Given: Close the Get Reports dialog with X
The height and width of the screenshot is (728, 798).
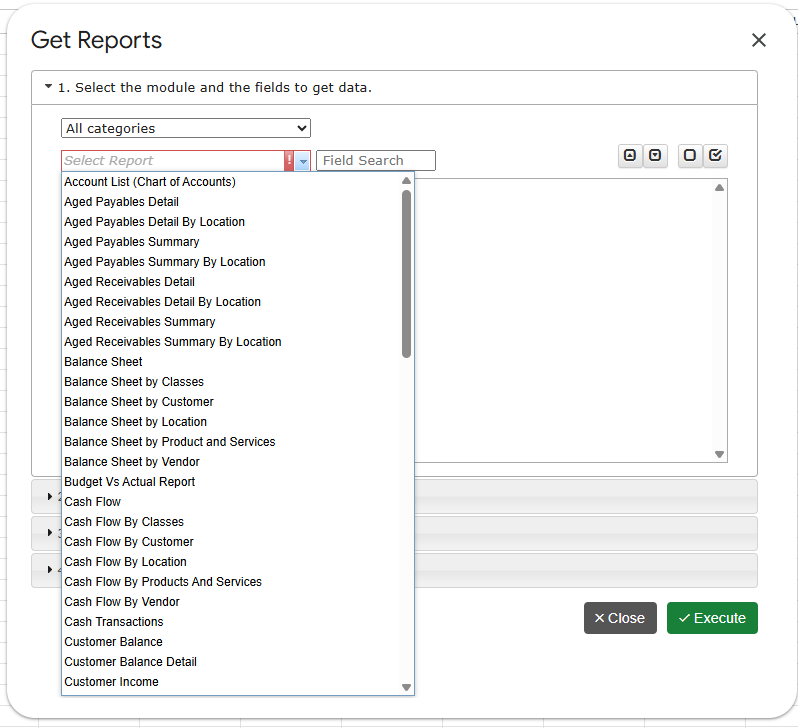Looking at the screenshot, I should point(758,40).
